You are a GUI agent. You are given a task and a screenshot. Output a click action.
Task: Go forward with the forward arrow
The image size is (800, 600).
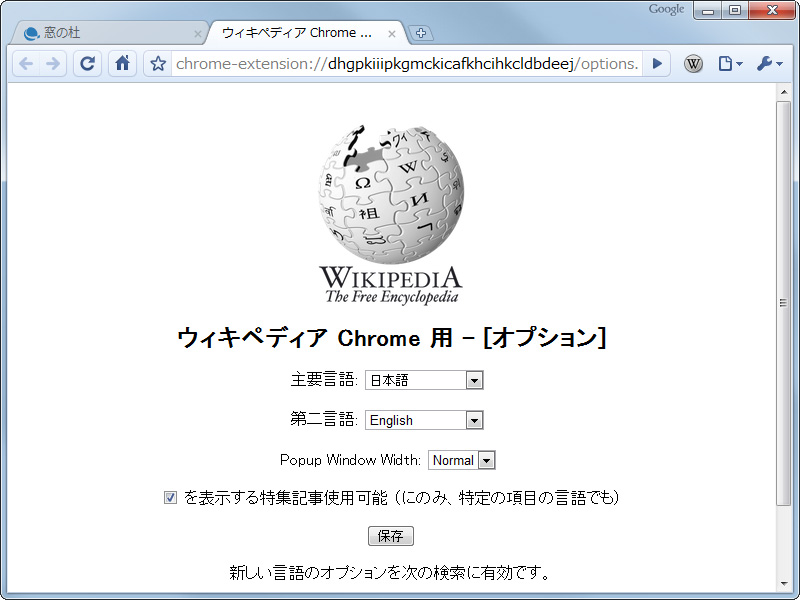click(53, 64)
